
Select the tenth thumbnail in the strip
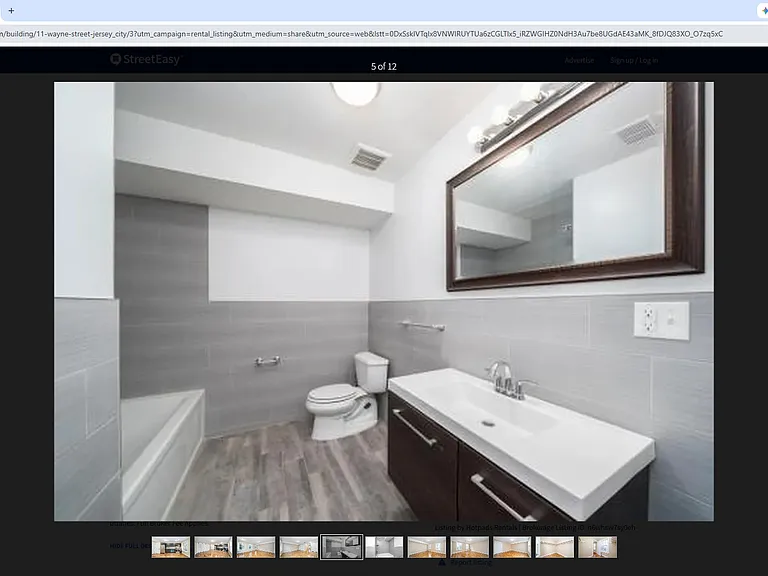click(554, 547)
